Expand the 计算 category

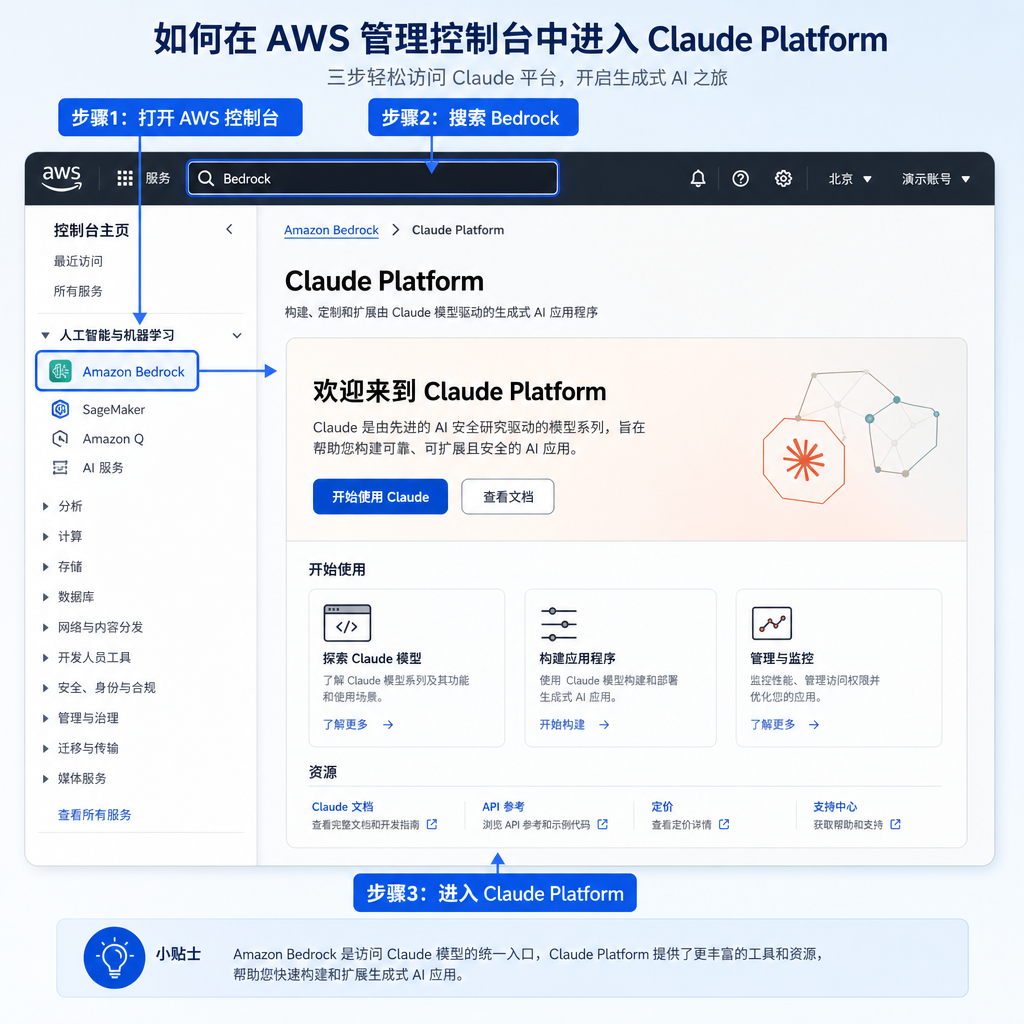click(45, 536)
